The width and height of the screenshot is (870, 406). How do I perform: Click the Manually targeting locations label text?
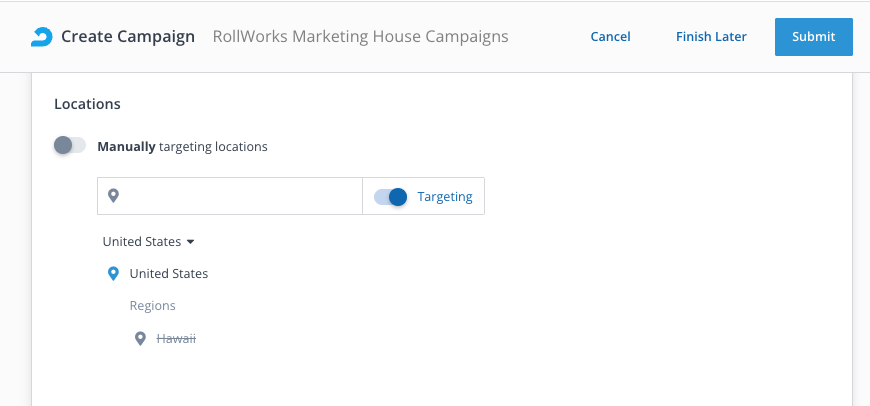[182, 146]
